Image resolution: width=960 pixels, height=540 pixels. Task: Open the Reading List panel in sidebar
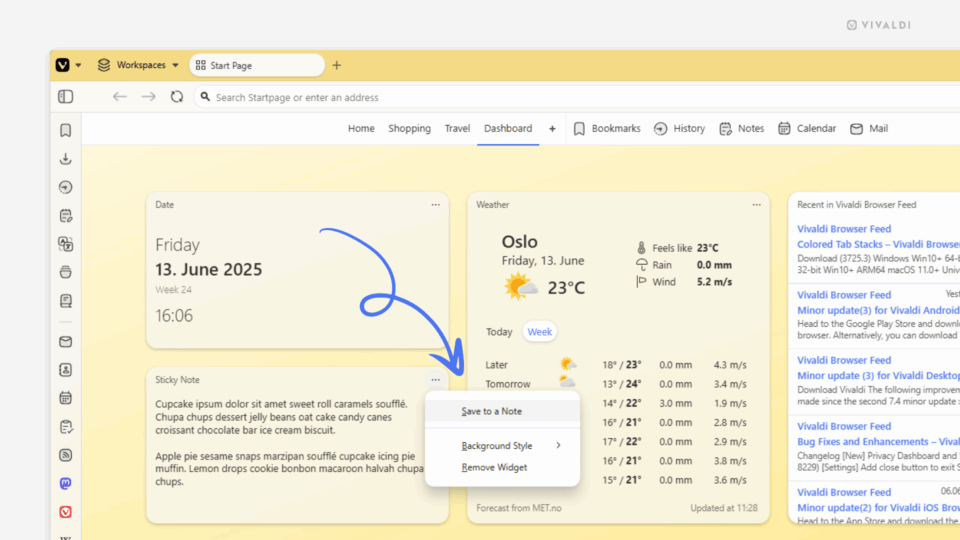coord(66,301)
